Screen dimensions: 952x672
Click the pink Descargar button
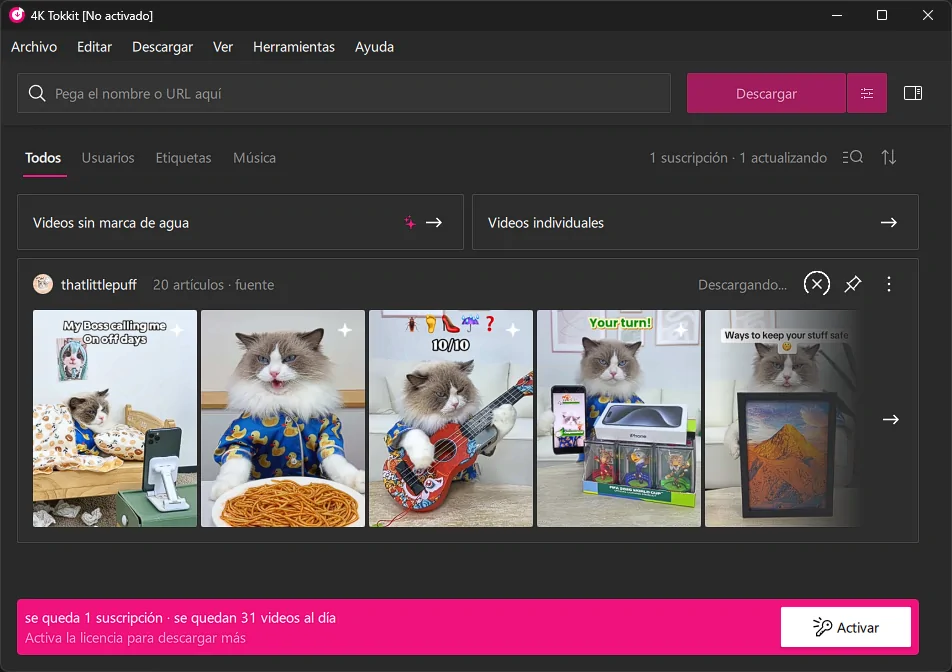pyautogui.click(x=766, y=93)
